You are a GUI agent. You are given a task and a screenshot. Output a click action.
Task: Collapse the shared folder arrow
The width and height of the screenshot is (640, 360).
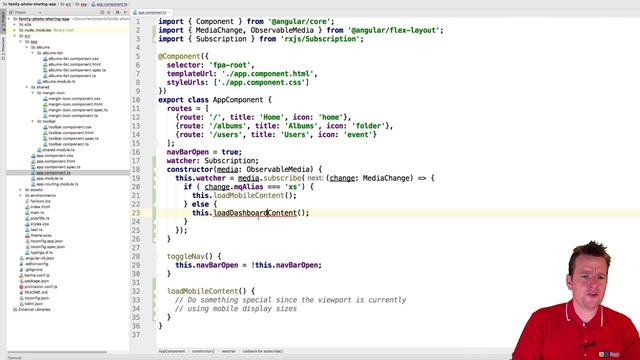pos(27,87)
